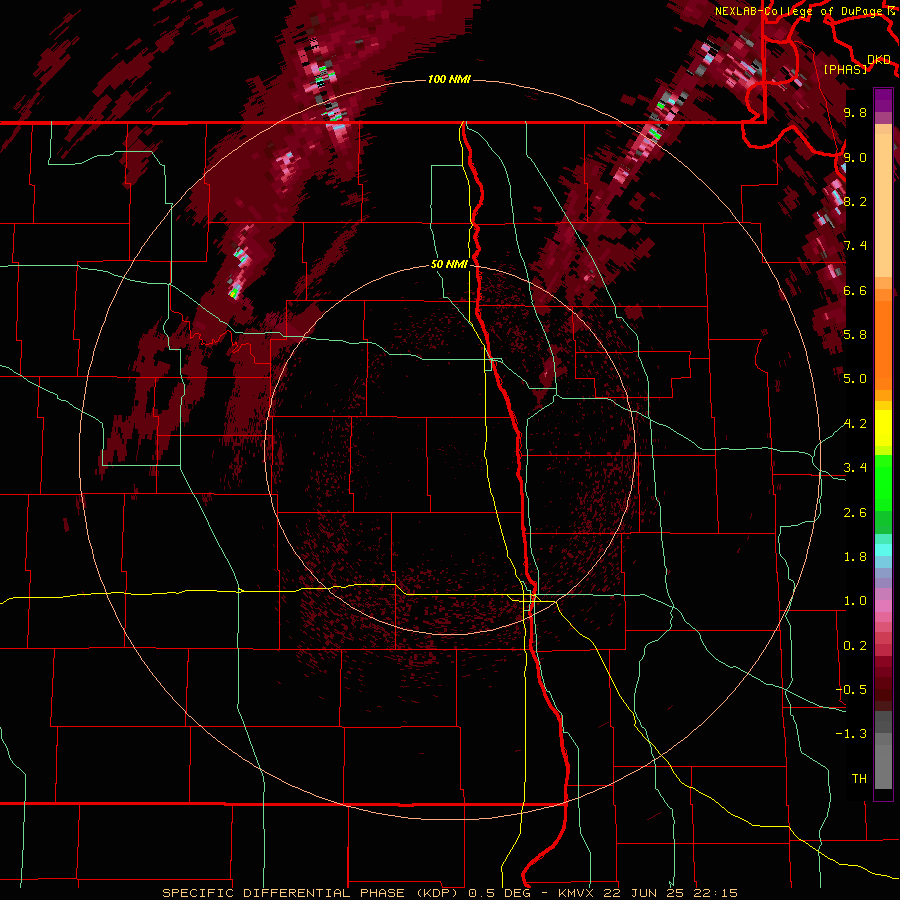Click the bright green band of the color bar
The height and width of the screenshot is (900, 900).
[883, 482]
